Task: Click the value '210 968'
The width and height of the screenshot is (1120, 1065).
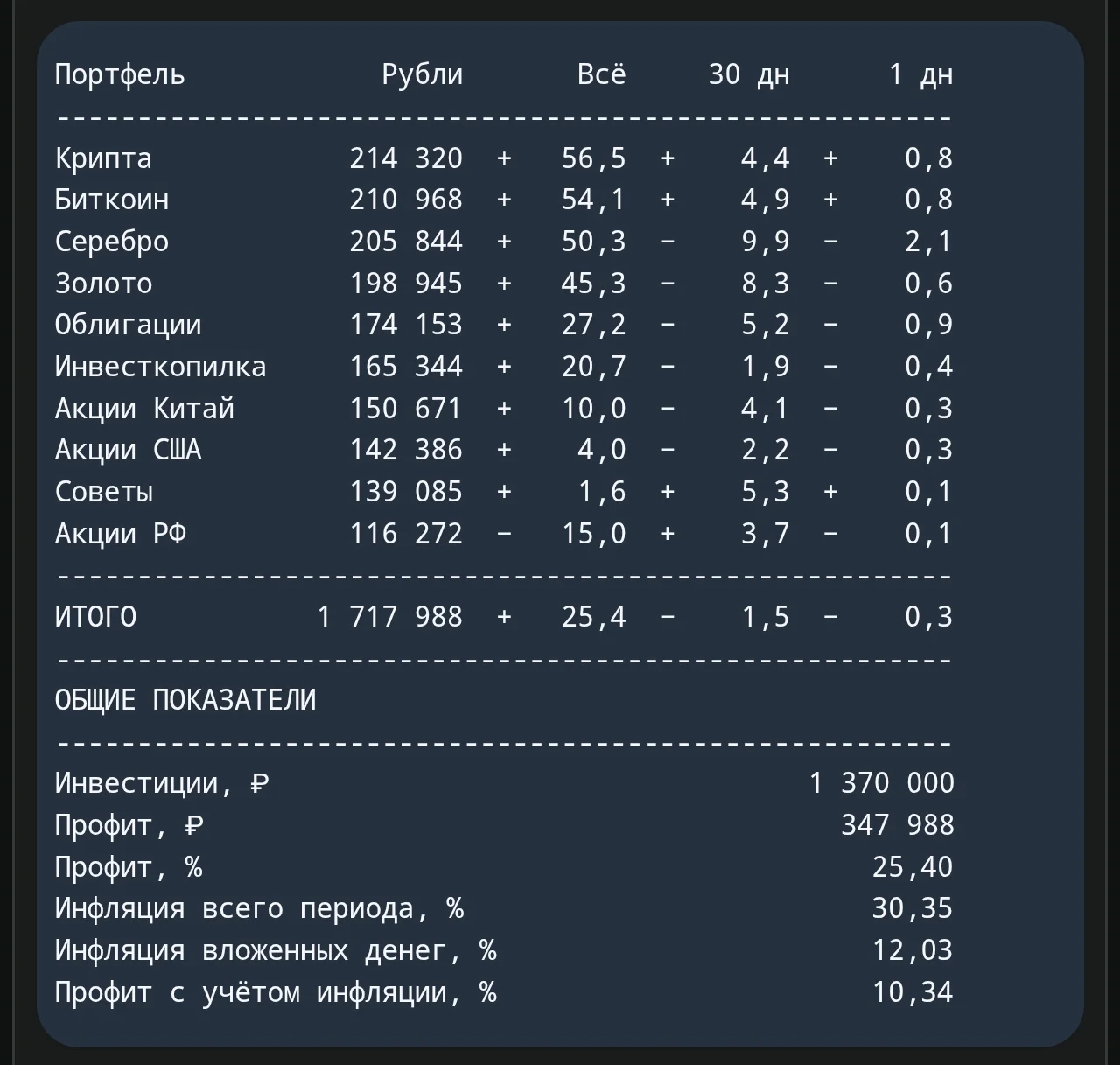Action: [x=406, y=200]
